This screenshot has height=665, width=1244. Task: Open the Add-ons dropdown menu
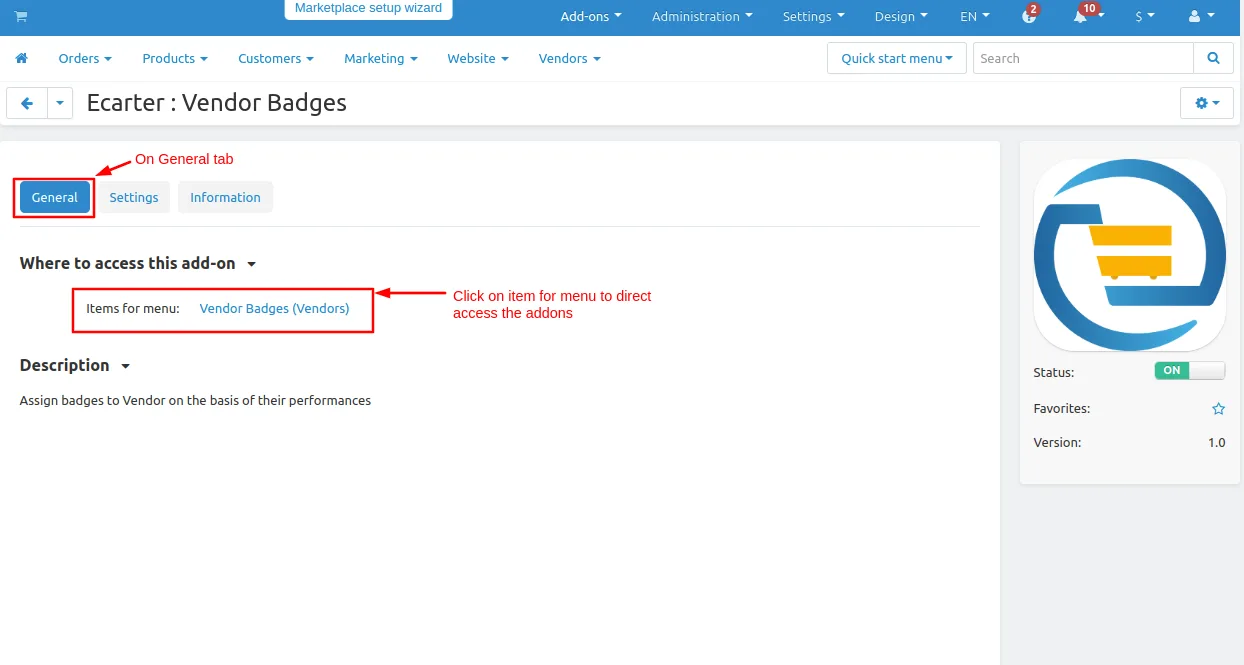[x=591, y=16]
